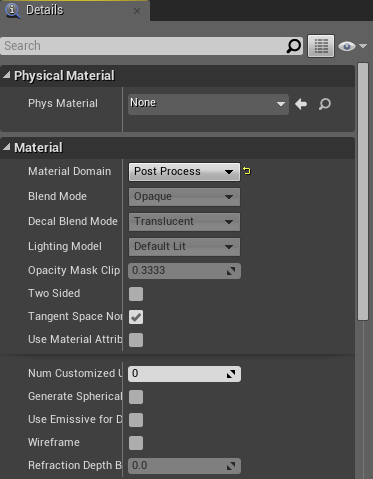Click spinner arrow on Num Customized UVs field
373x479 pixels.
pos(231,374)
